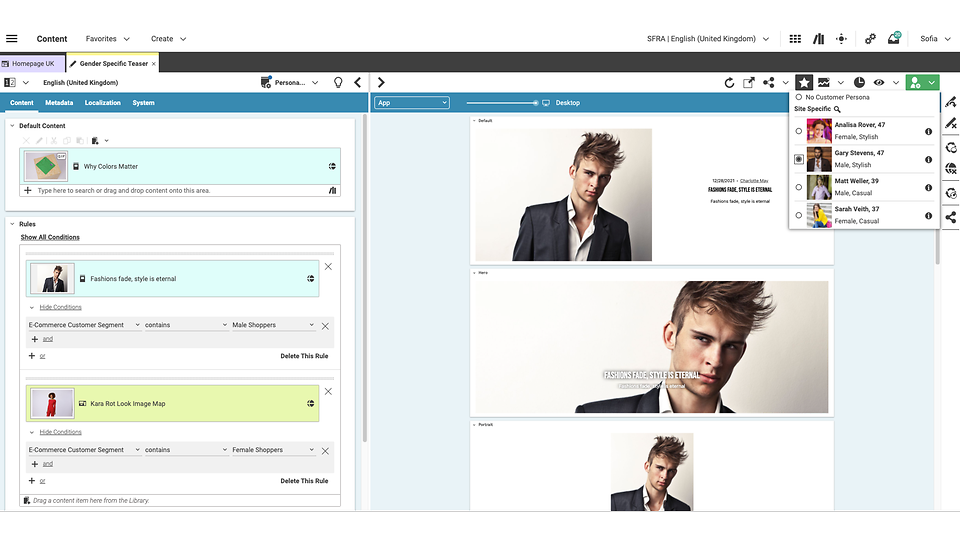Select Sarah Veith persona radio button
Image resolution: width=960 pixels, height=540 pixels.
[798, 216]
